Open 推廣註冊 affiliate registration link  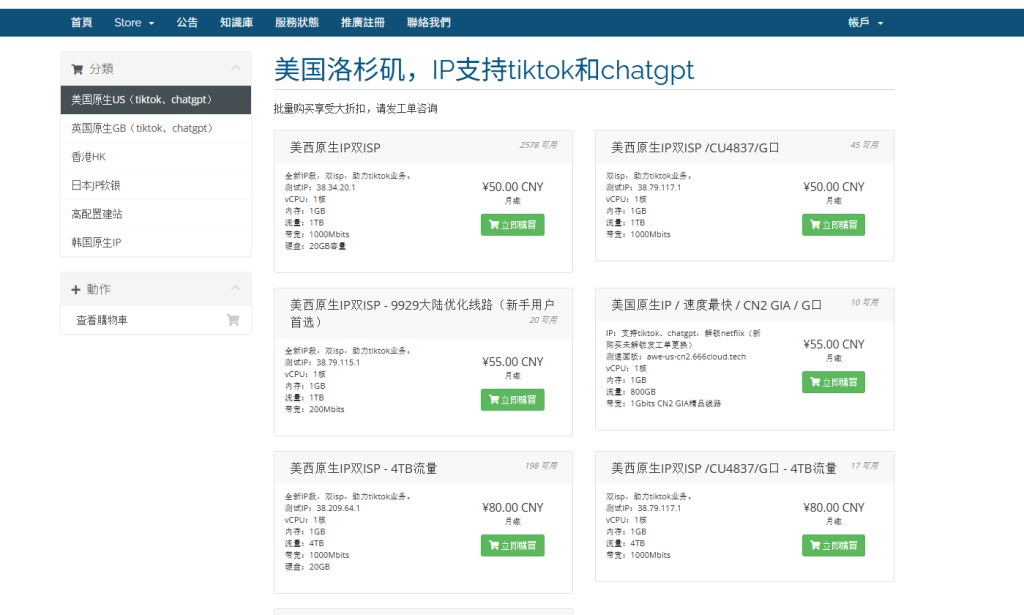tap(362, 22)
